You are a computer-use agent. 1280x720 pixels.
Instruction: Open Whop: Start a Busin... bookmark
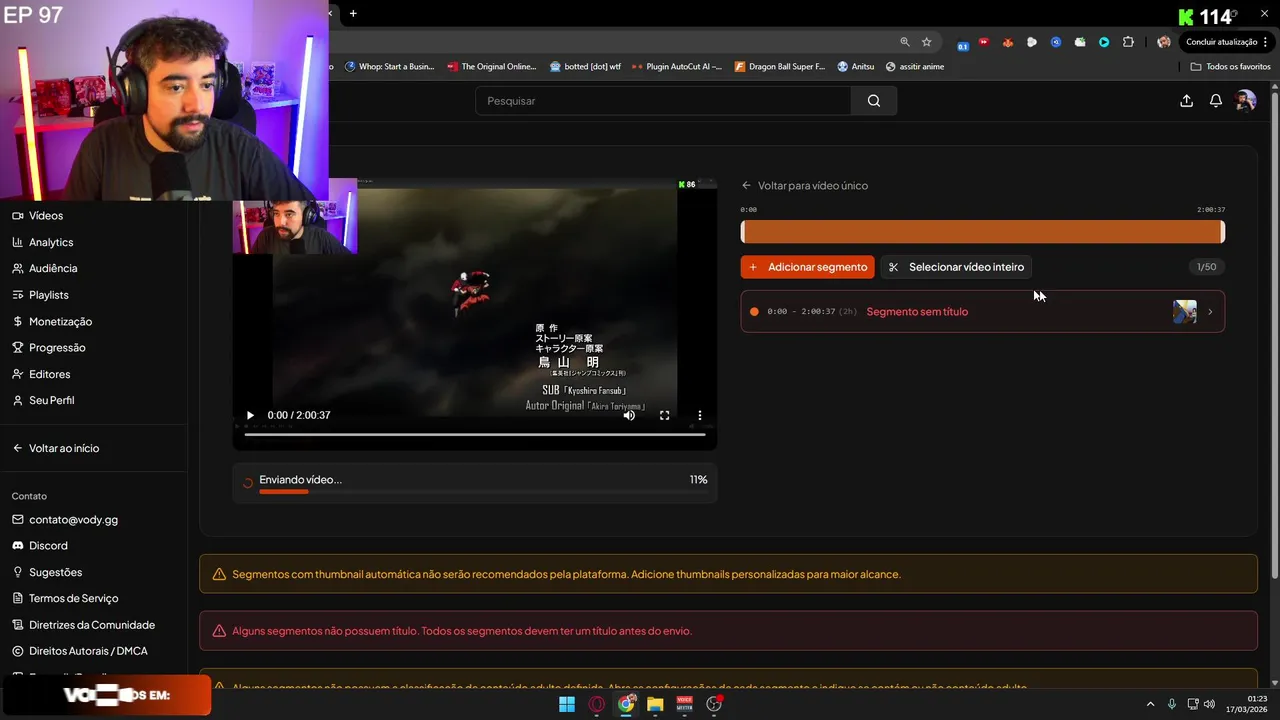[x=390, y=66]
